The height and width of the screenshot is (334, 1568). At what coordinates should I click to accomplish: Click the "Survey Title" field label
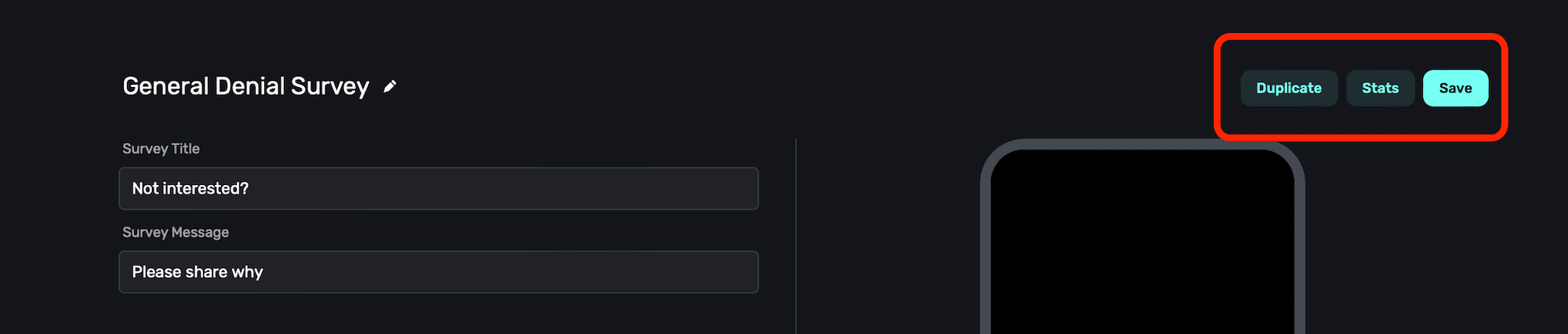(x=161, y=149)
